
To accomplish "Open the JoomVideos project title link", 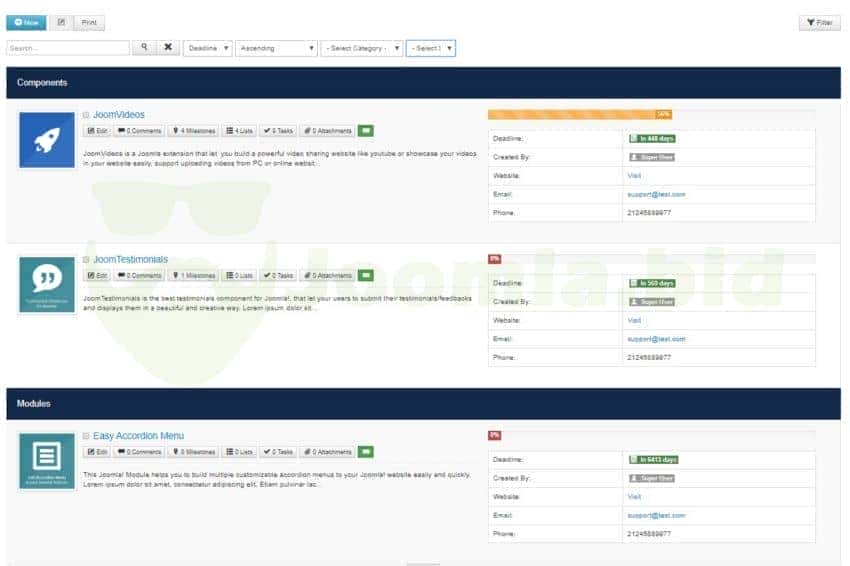I will pyautogui.click(x=119, y=115).
